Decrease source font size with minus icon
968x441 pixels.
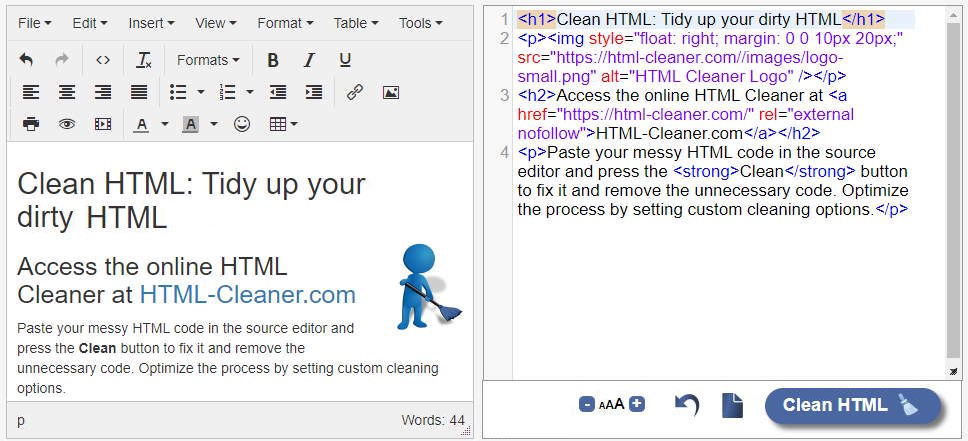click(586, 405)
